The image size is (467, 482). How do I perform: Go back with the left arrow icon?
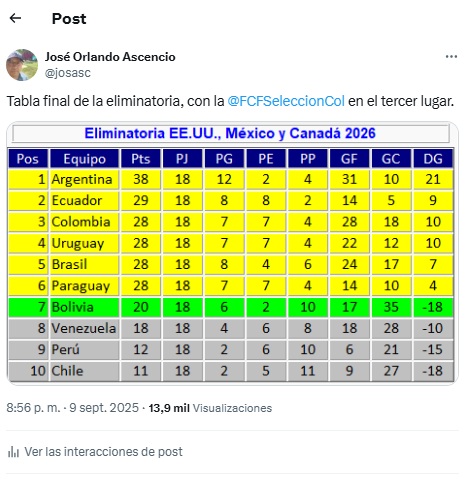15,18
